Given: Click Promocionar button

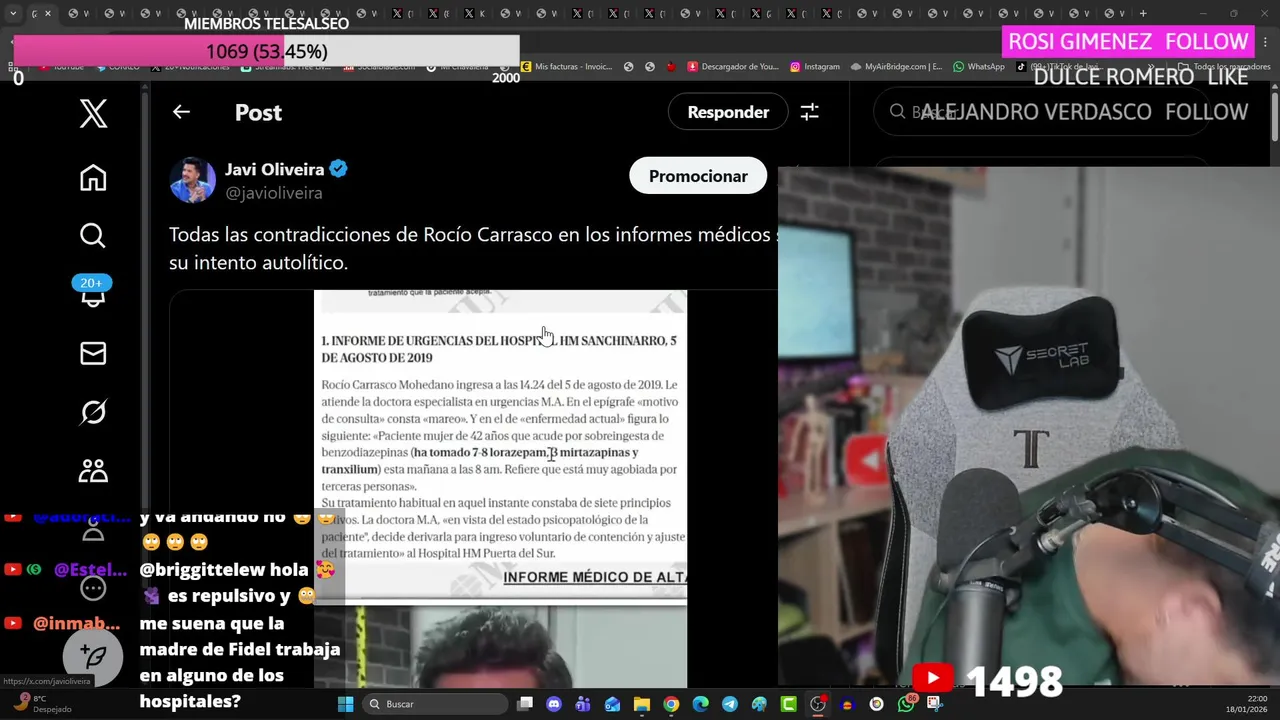Looking at the screenshot, I should point(698,176).
